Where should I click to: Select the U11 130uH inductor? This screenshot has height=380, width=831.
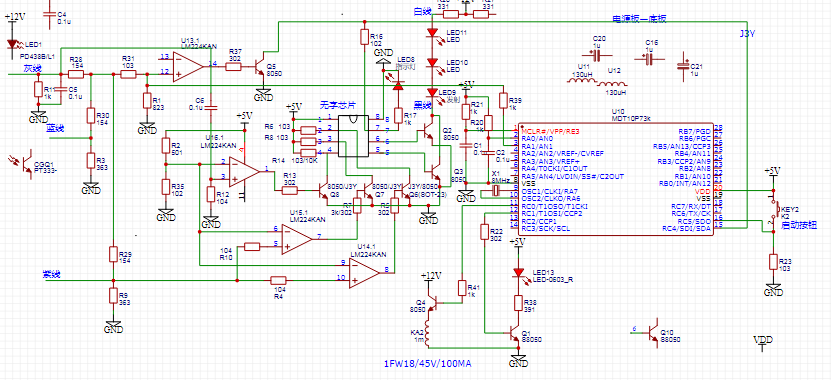point(582,82)
